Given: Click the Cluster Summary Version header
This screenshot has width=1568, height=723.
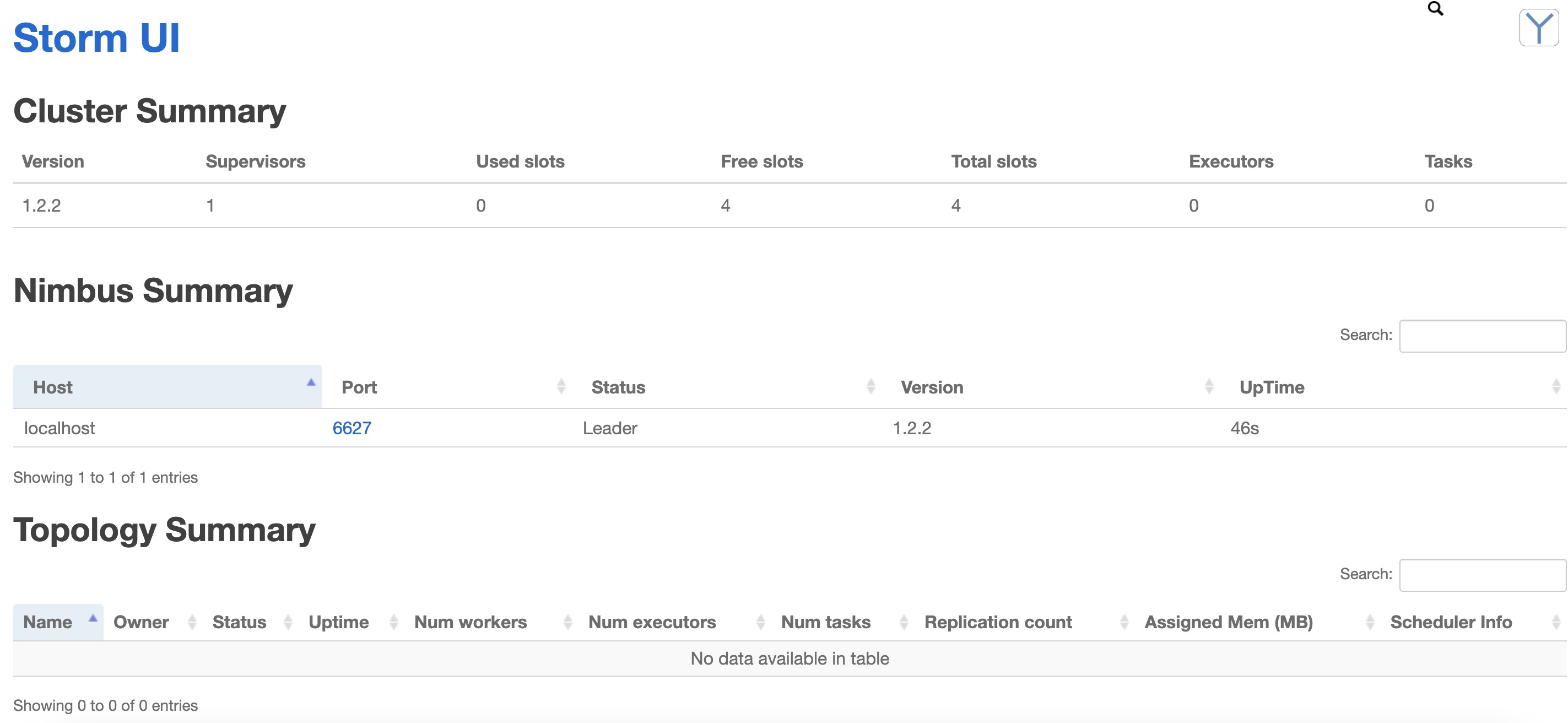Looking at the screenshot, I should coord(53,161).
